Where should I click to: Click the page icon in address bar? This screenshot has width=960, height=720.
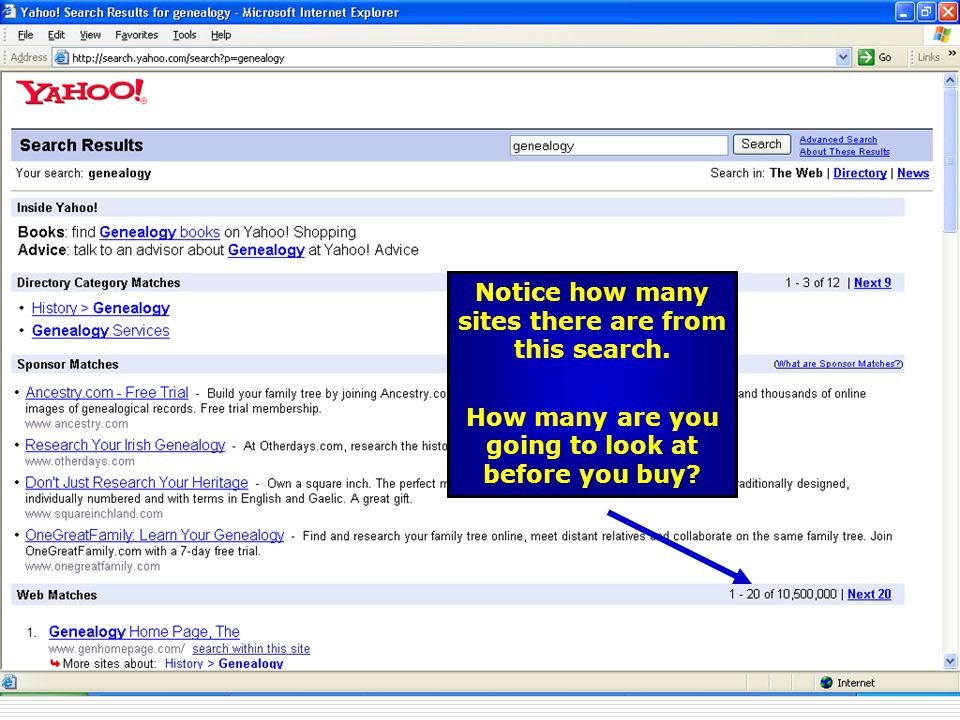point(61,58)
